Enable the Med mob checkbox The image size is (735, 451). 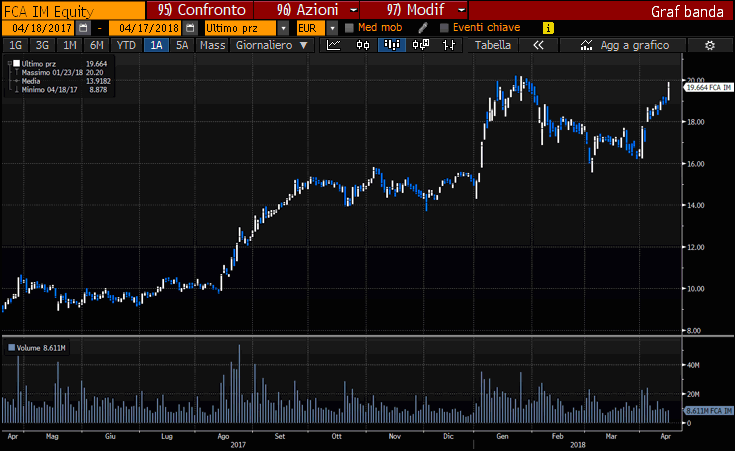pos(349,28)
